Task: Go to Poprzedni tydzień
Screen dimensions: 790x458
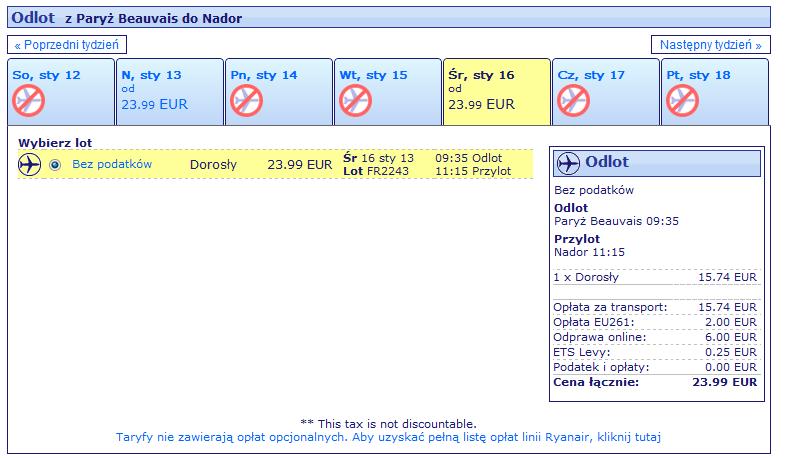Action: [67, 44]
